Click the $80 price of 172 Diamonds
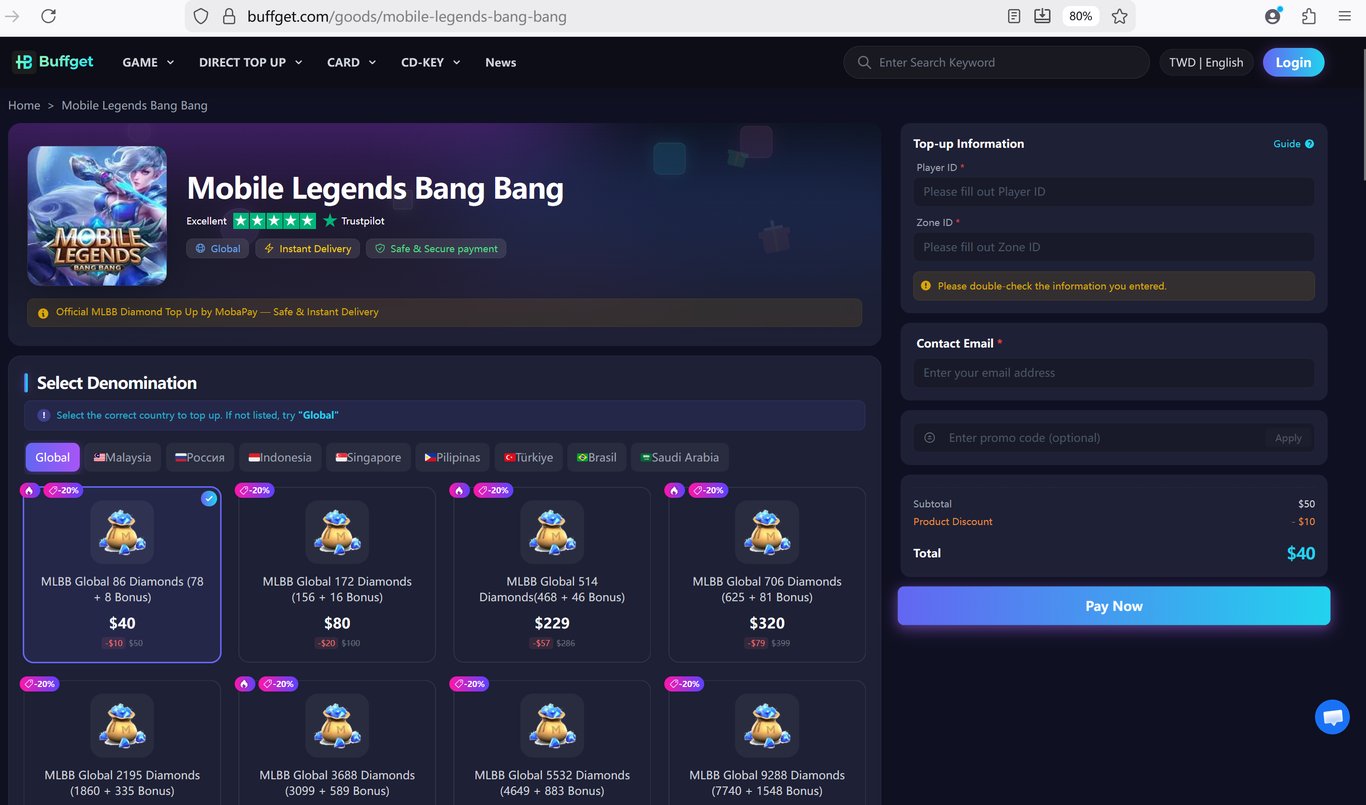Image resolution: width=1366 pixels, height=805 pixels. coord(337,623)
